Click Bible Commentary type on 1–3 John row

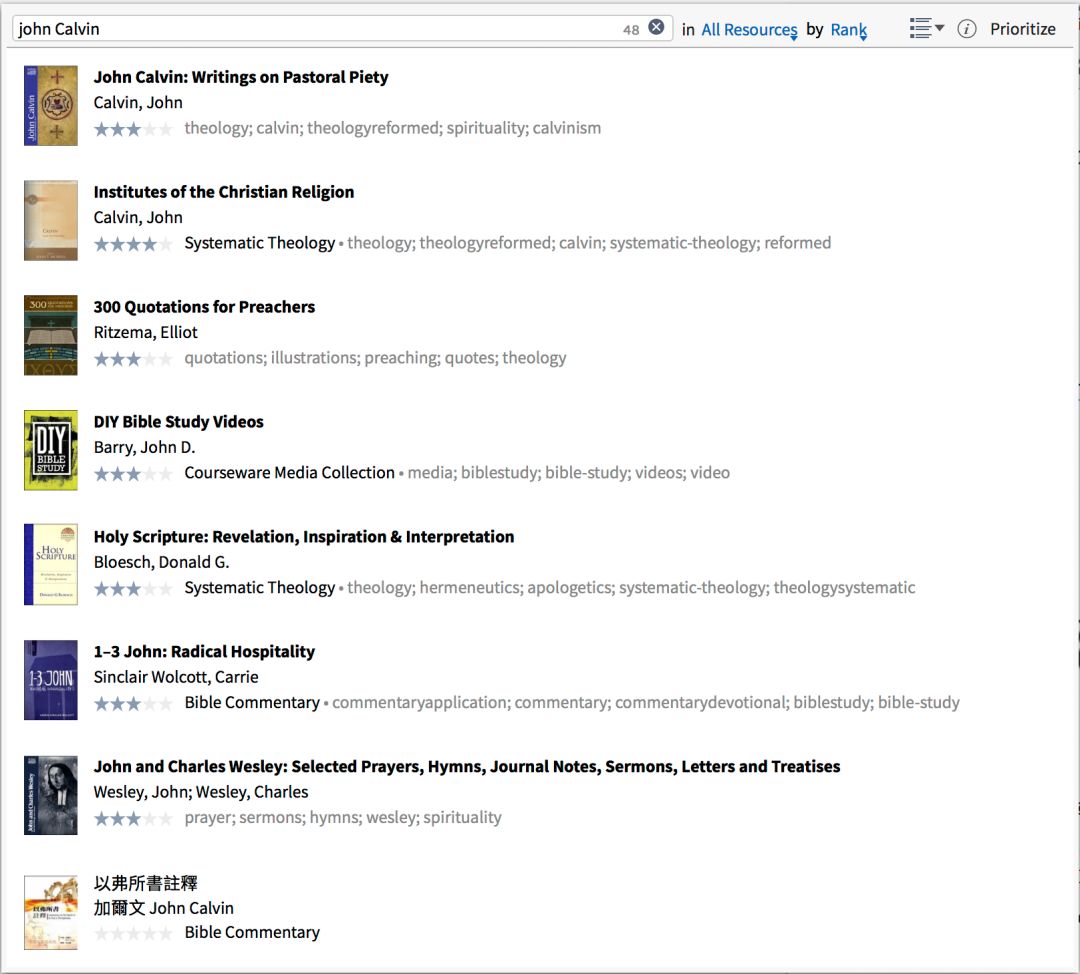tap(252, 703)
